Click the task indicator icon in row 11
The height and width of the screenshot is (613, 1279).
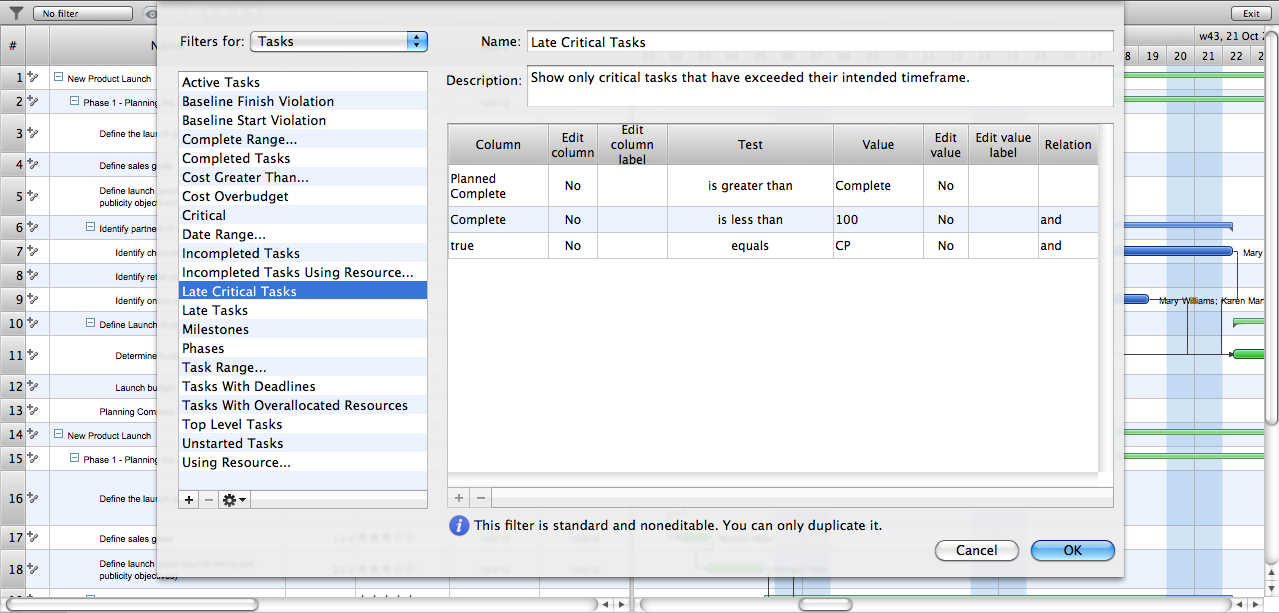click(33, 354)
